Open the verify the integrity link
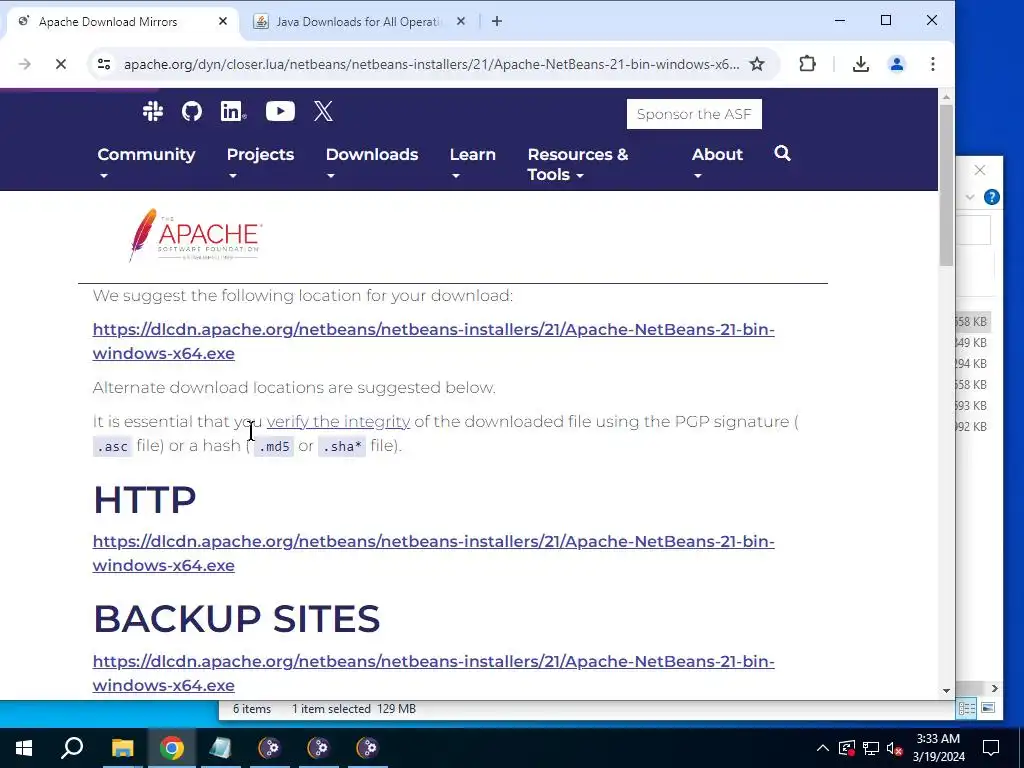1024x768 pixels. 338,421
